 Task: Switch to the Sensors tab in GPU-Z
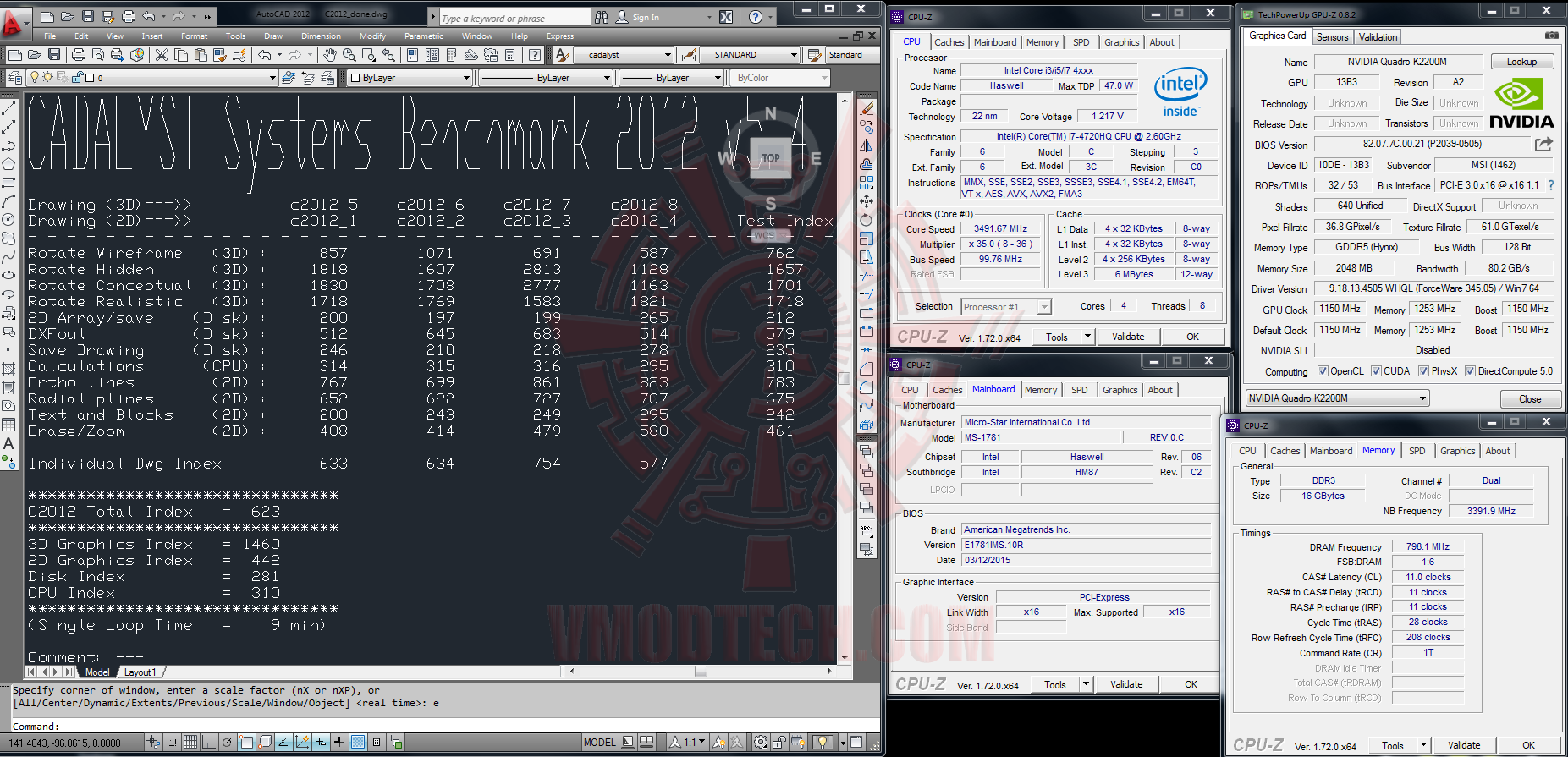coord(1332,37)
